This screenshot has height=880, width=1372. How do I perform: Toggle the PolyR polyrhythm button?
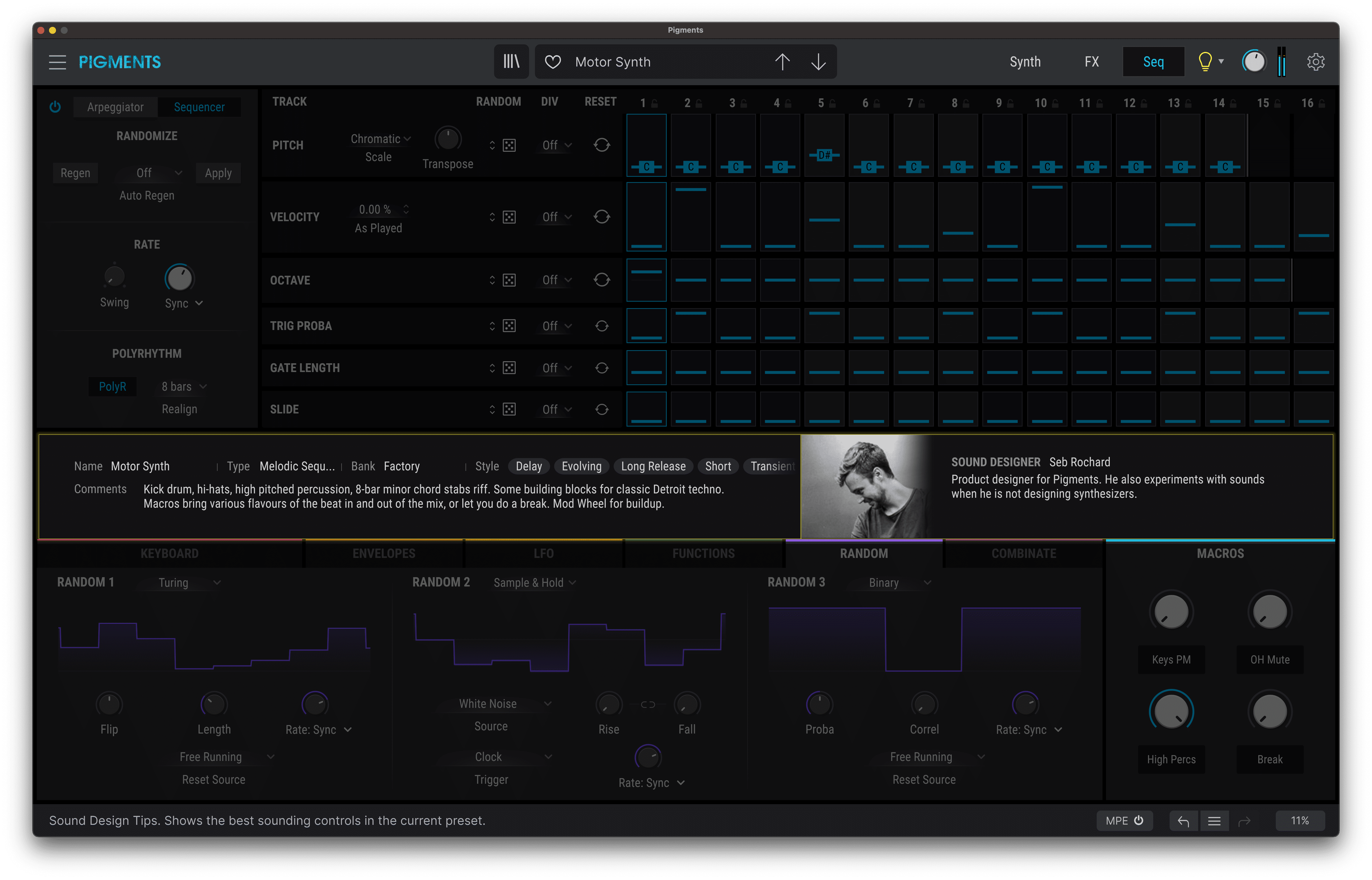pos(113,387)
